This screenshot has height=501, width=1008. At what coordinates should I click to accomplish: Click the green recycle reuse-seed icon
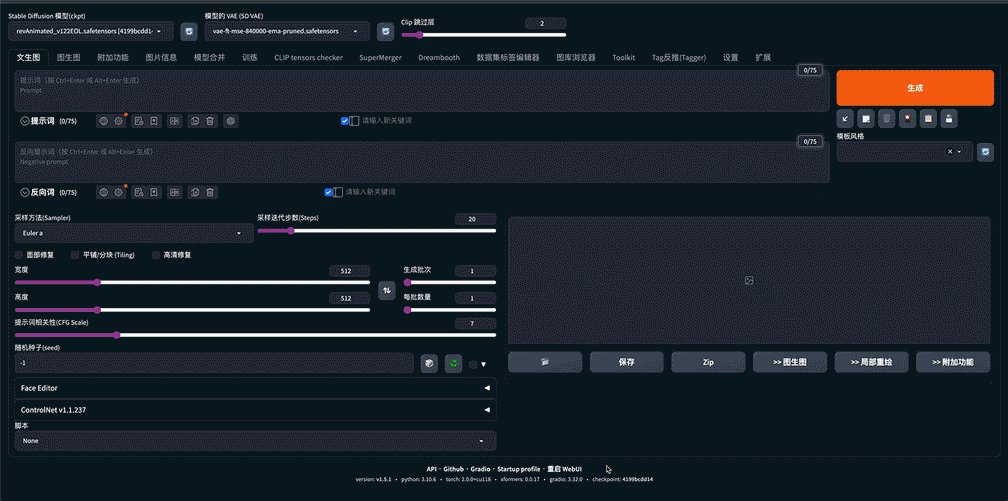(x=454, y=364)
